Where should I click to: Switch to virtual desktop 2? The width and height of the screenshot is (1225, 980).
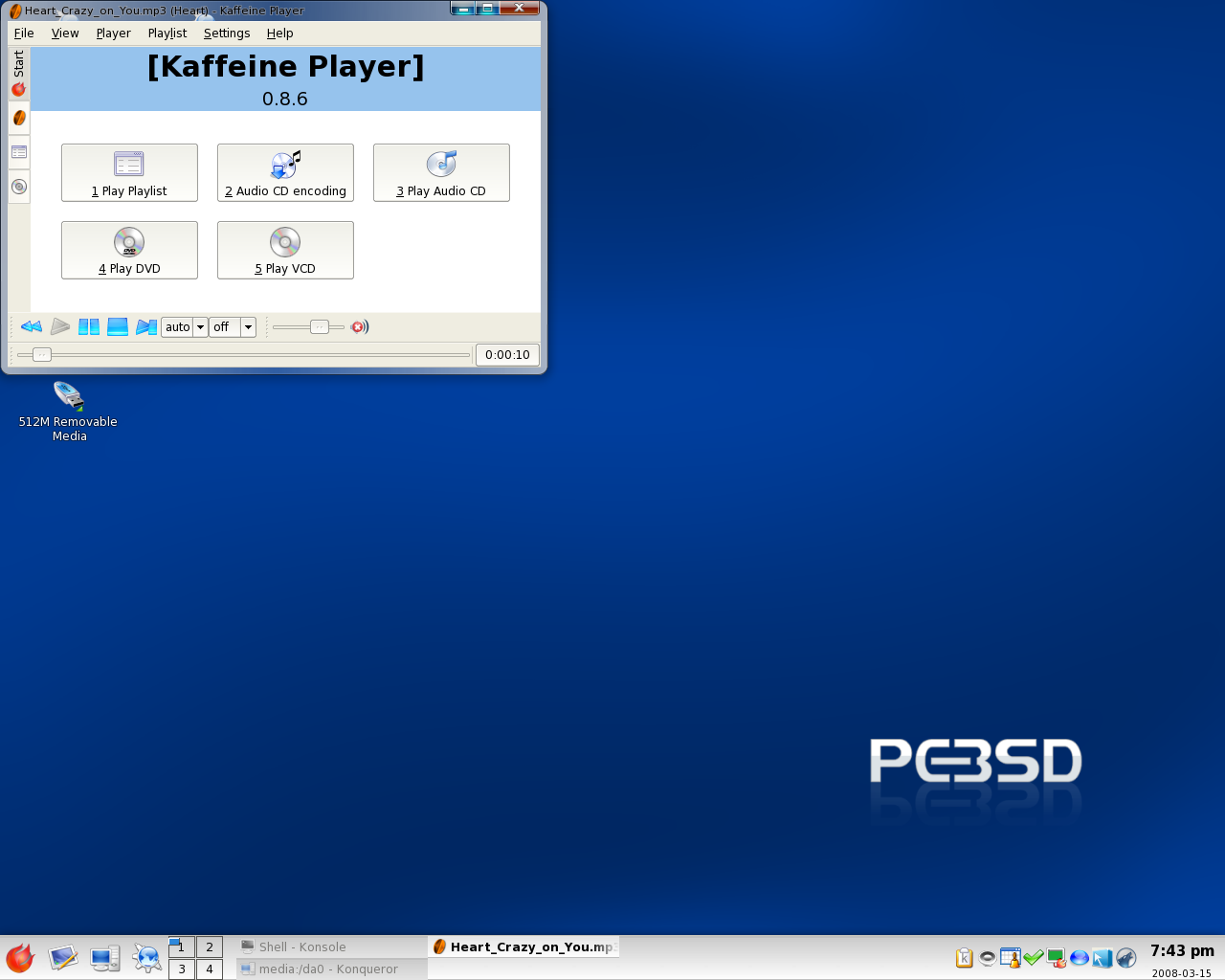point(210,947)
